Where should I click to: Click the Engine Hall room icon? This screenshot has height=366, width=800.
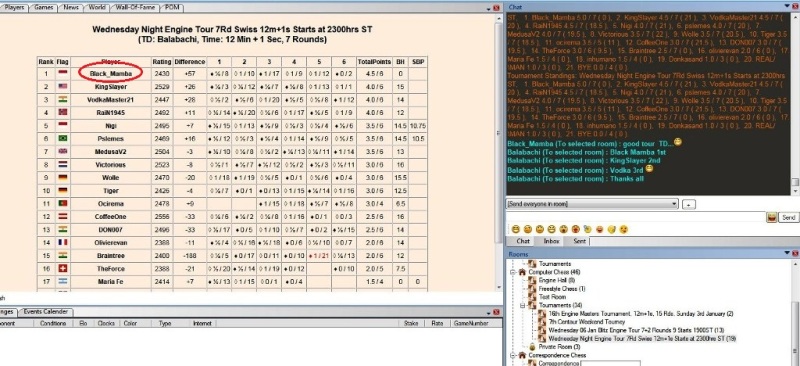click(532, 280)
